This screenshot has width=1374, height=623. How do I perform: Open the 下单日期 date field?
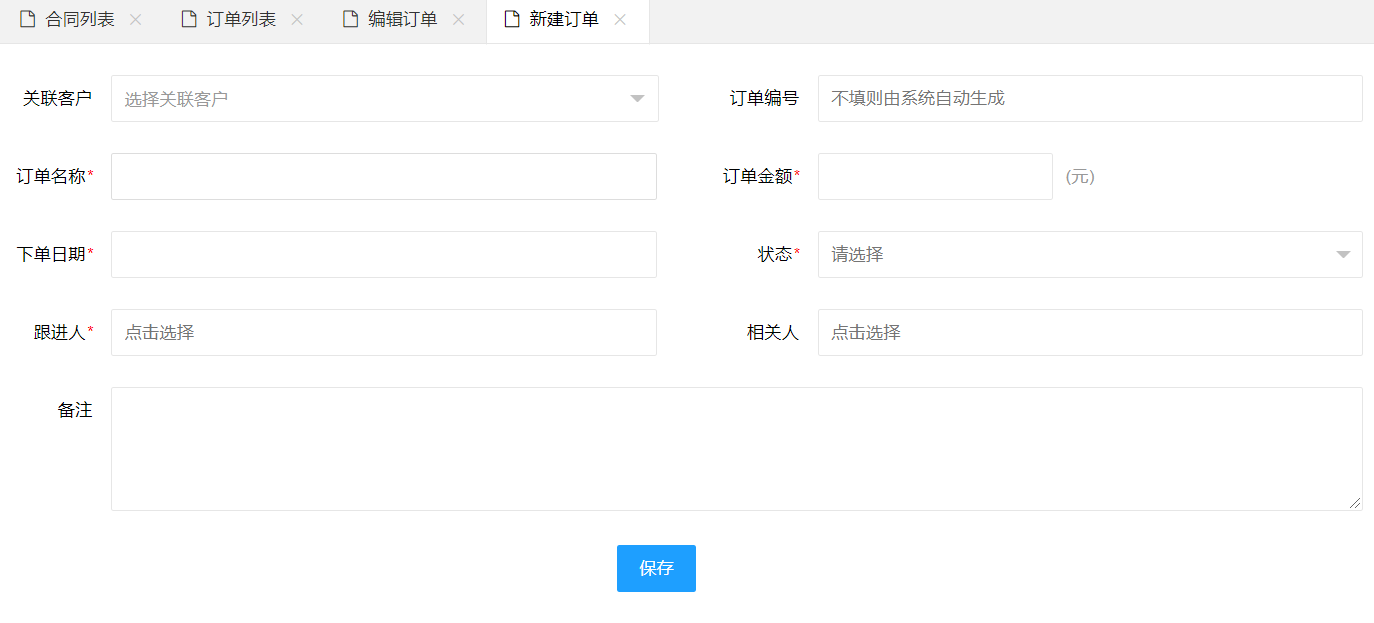click(x=384, y=255)
